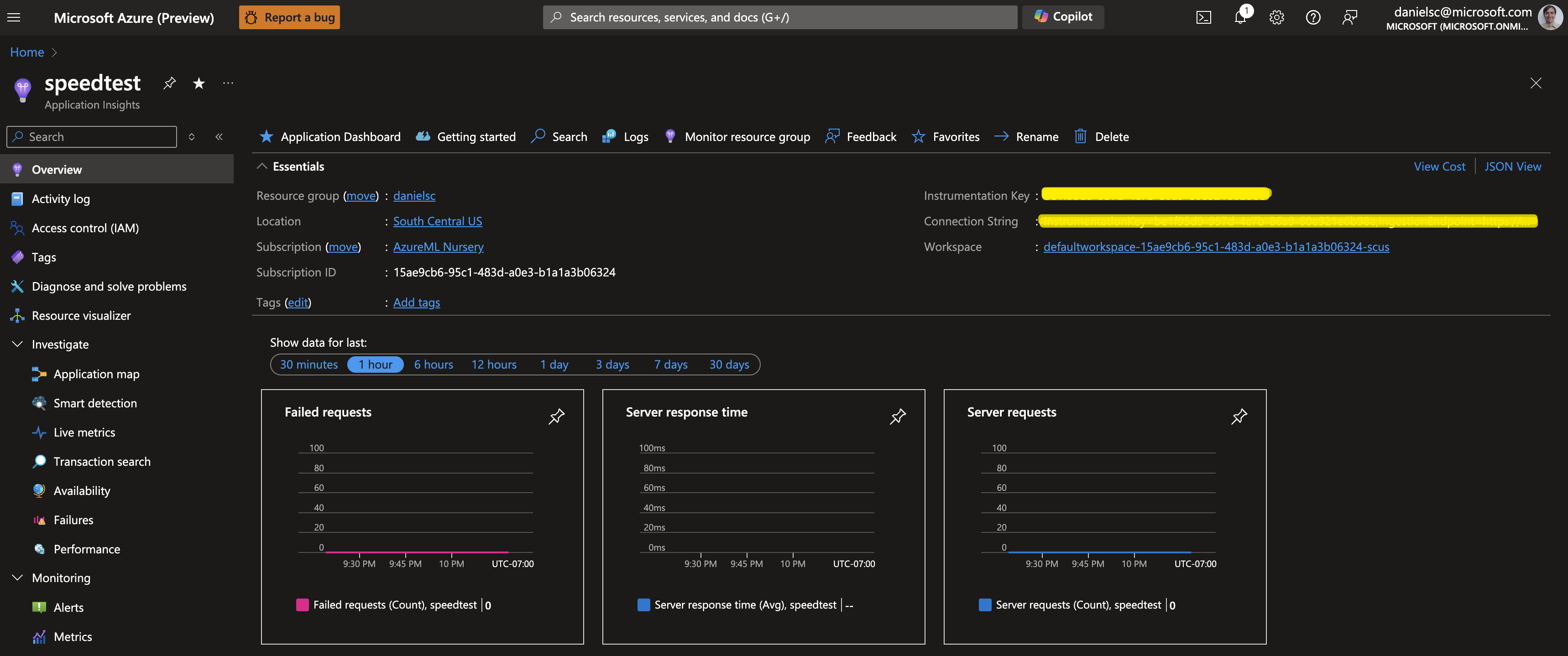Open Cloud Shell terminal icon
The height and width of the screenshot is (656, 1568).
1203,17
